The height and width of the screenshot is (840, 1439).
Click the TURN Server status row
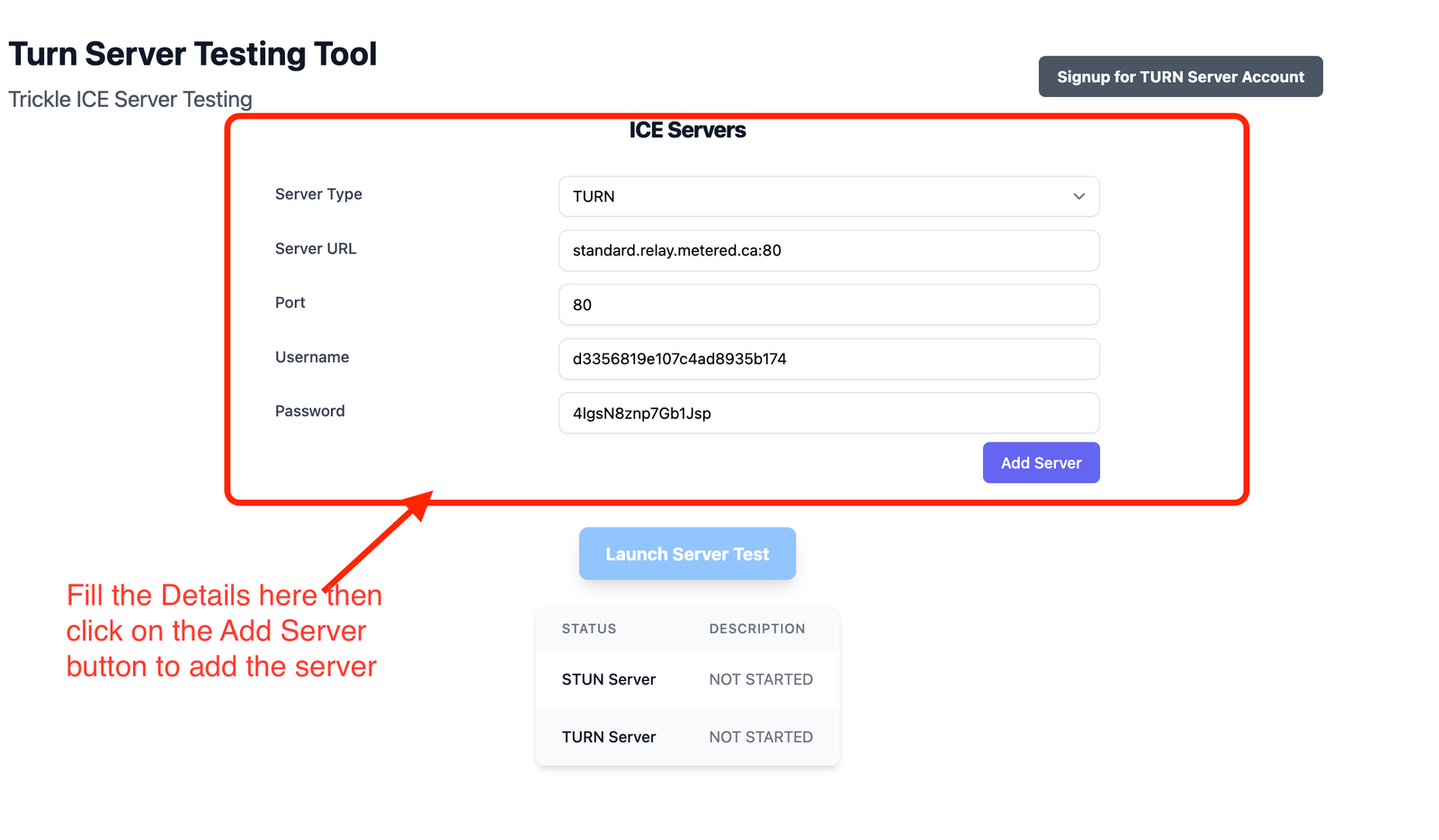609,737
